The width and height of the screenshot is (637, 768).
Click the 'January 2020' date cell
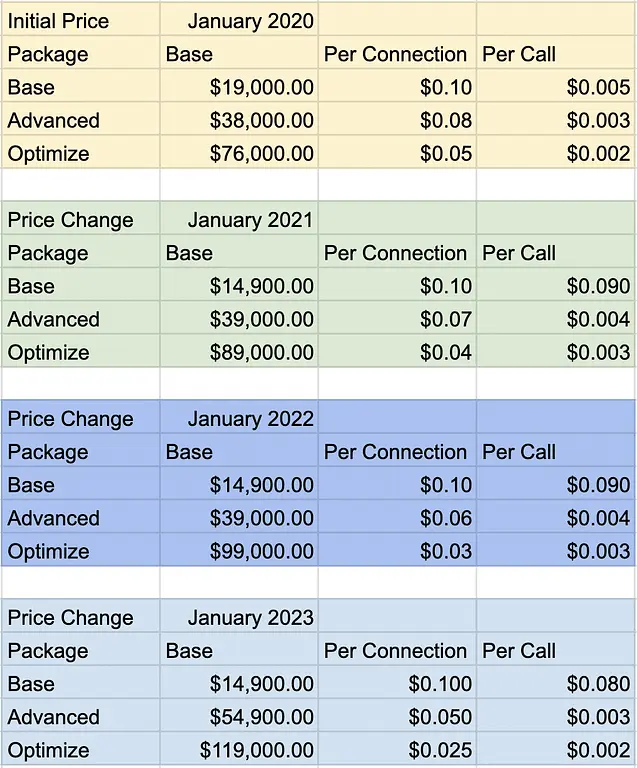(x=250, y=21)
